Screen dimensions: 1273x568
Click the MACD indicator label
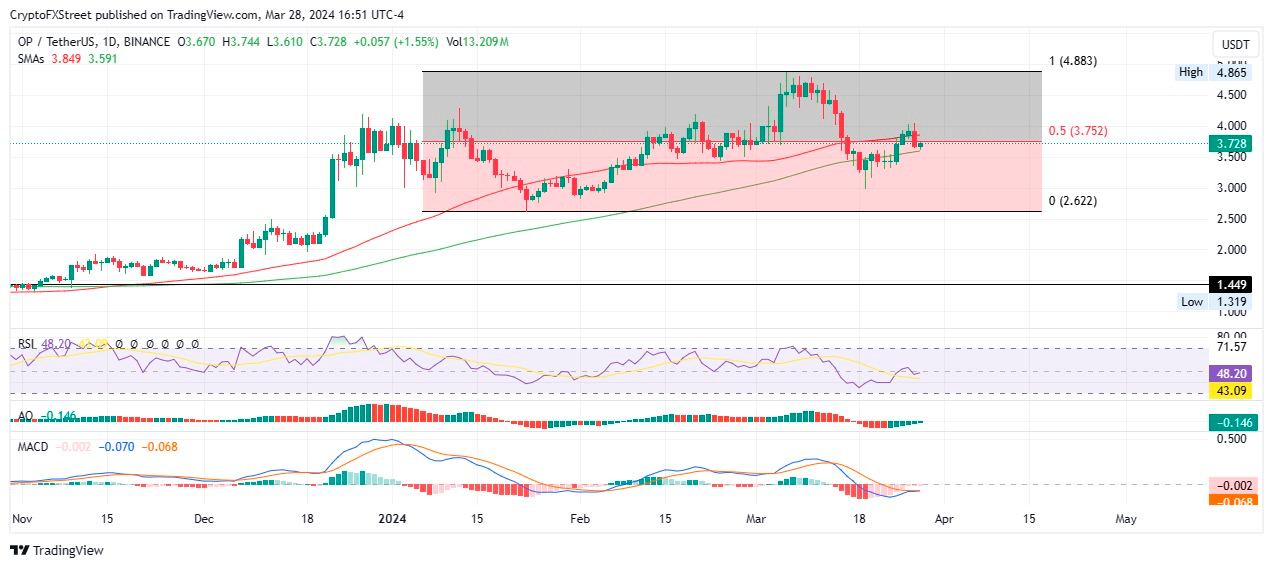point(33,445)
